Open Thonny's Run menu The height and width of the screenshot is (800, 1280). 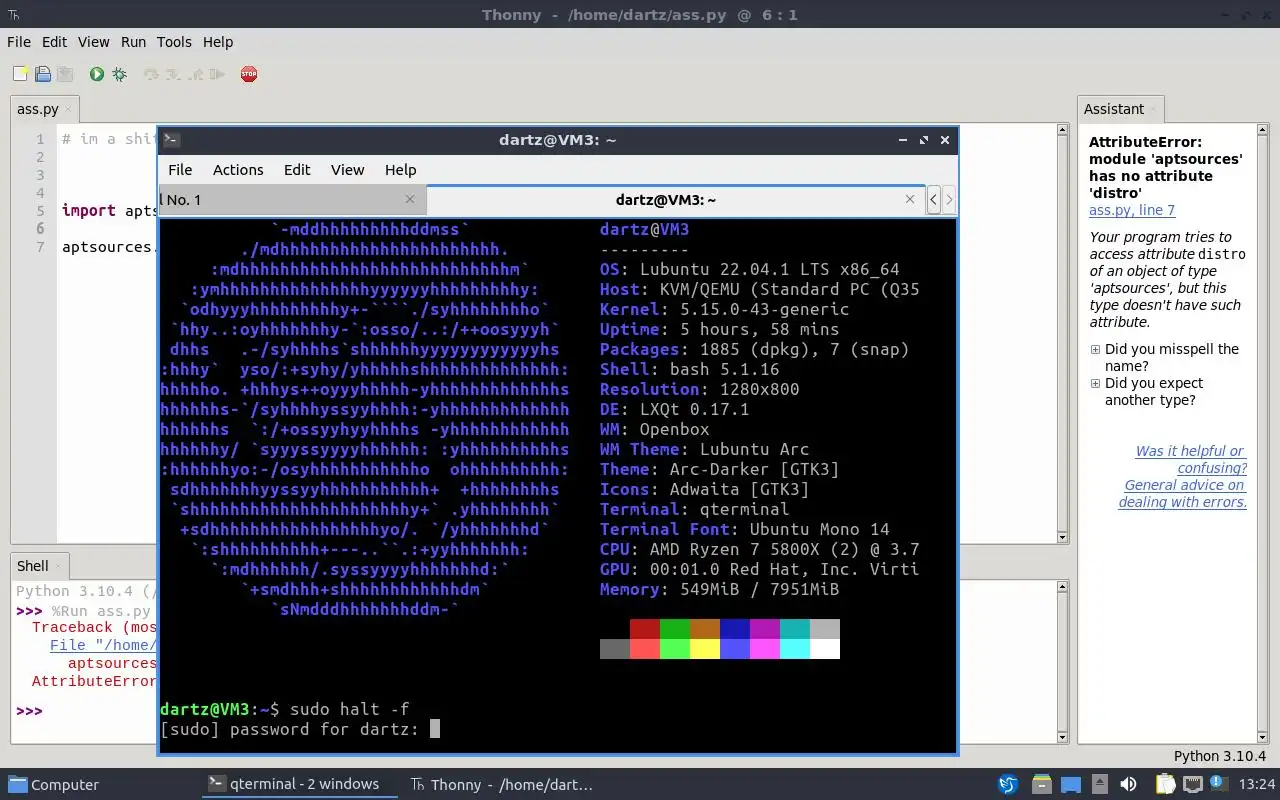tap(133, 42)
